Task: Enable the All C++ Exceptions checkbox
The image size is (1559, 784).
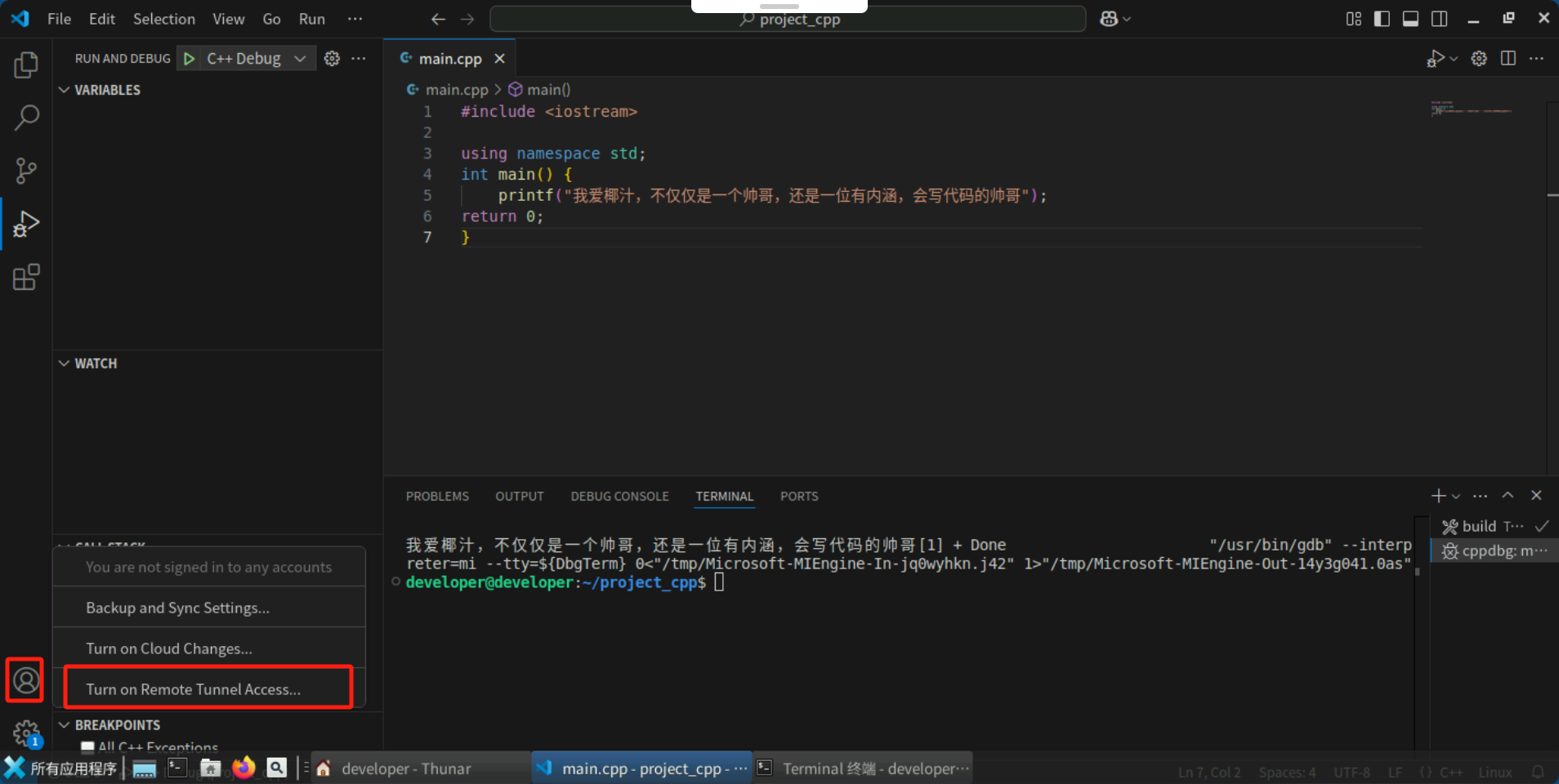Action: point(87,746)
